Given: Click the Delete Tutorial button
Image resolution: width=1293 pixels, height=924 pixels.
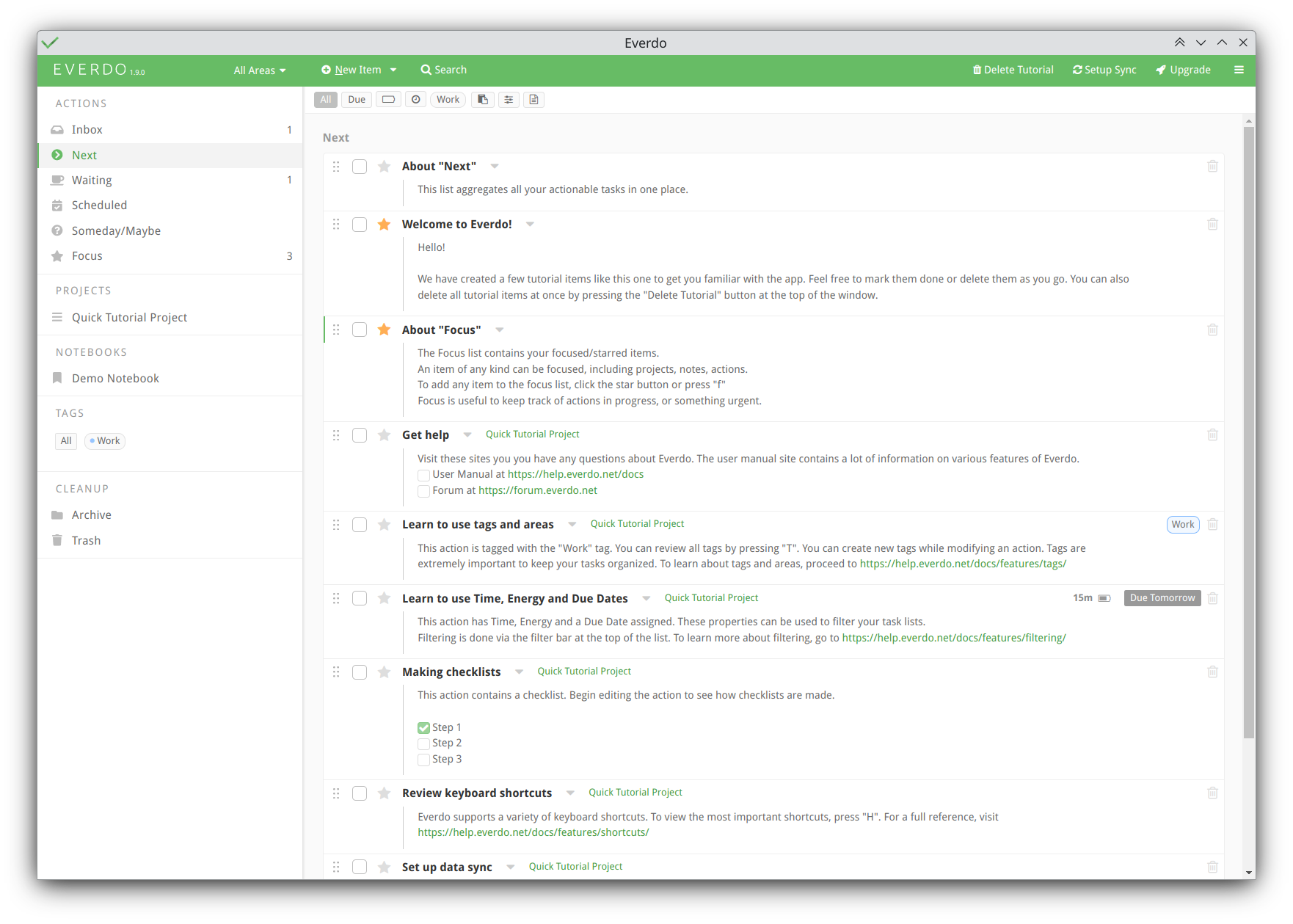Looking at the screenshot, I should click(x=1013, y=70).
